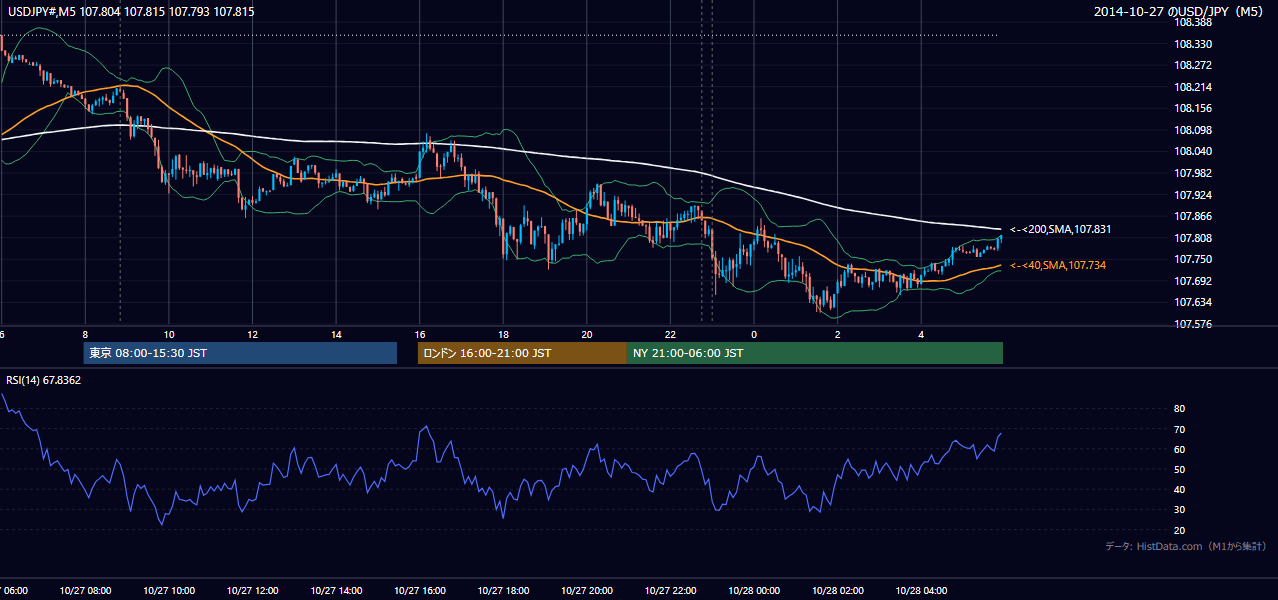Click price axis value 108.040

click(1193, 151)
